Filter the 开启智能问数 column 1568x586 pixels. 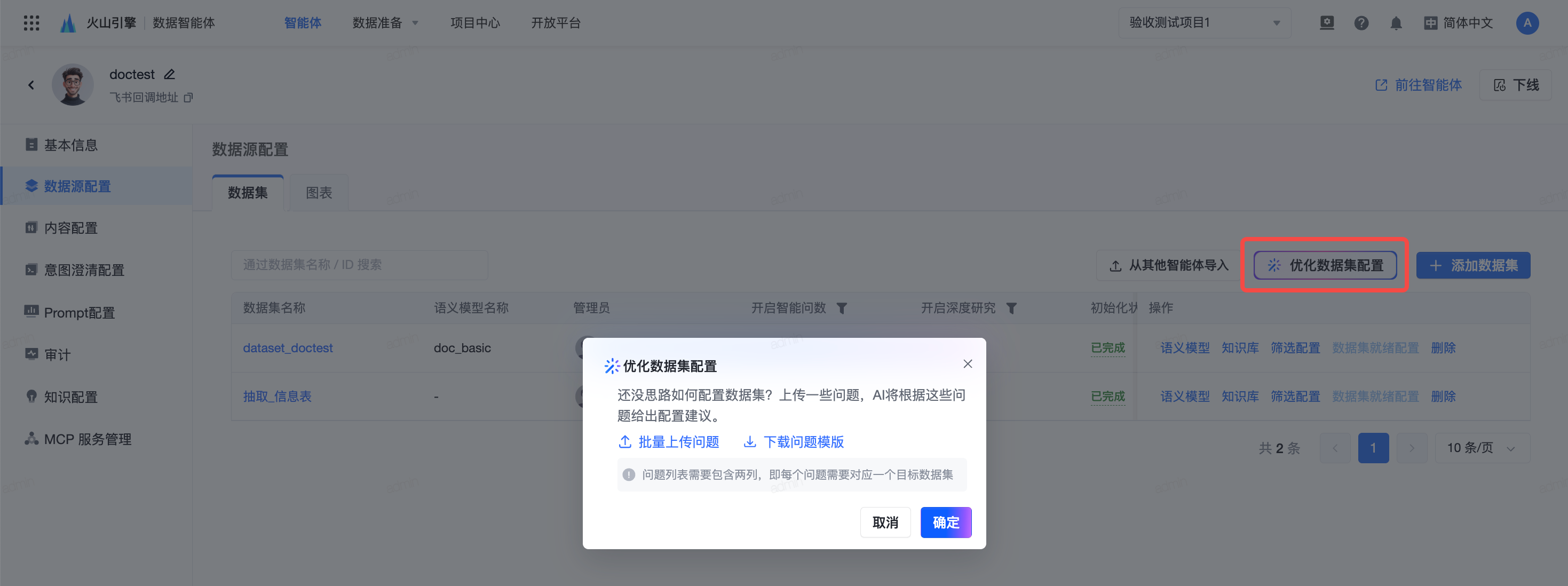[842, 308]
